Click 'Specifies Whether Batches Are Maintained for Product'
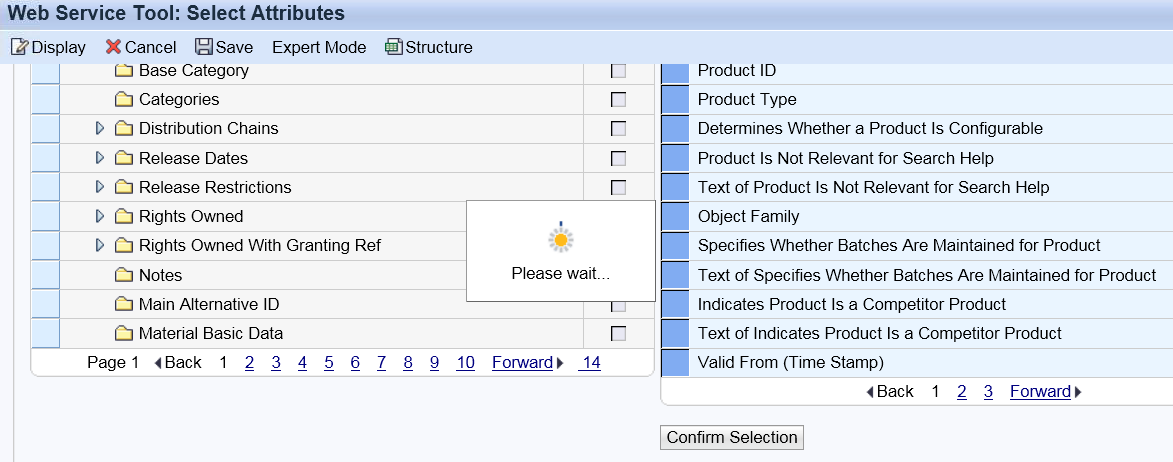 [898, 245]
